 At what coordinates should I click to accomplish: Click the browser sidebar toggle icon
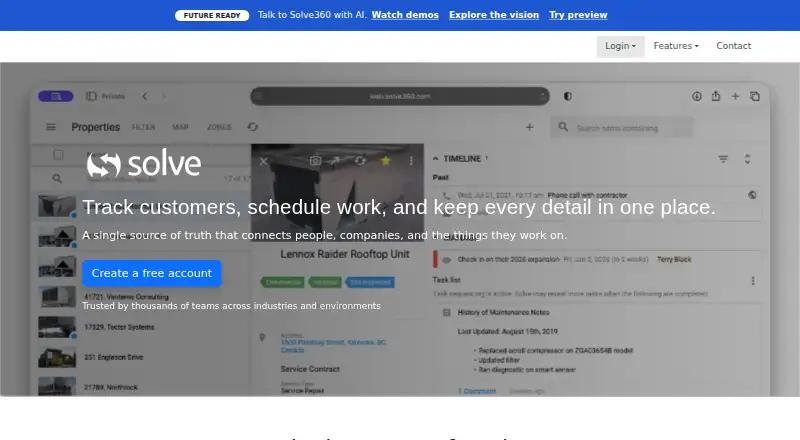pyautogui.click(x=91, y=96)
